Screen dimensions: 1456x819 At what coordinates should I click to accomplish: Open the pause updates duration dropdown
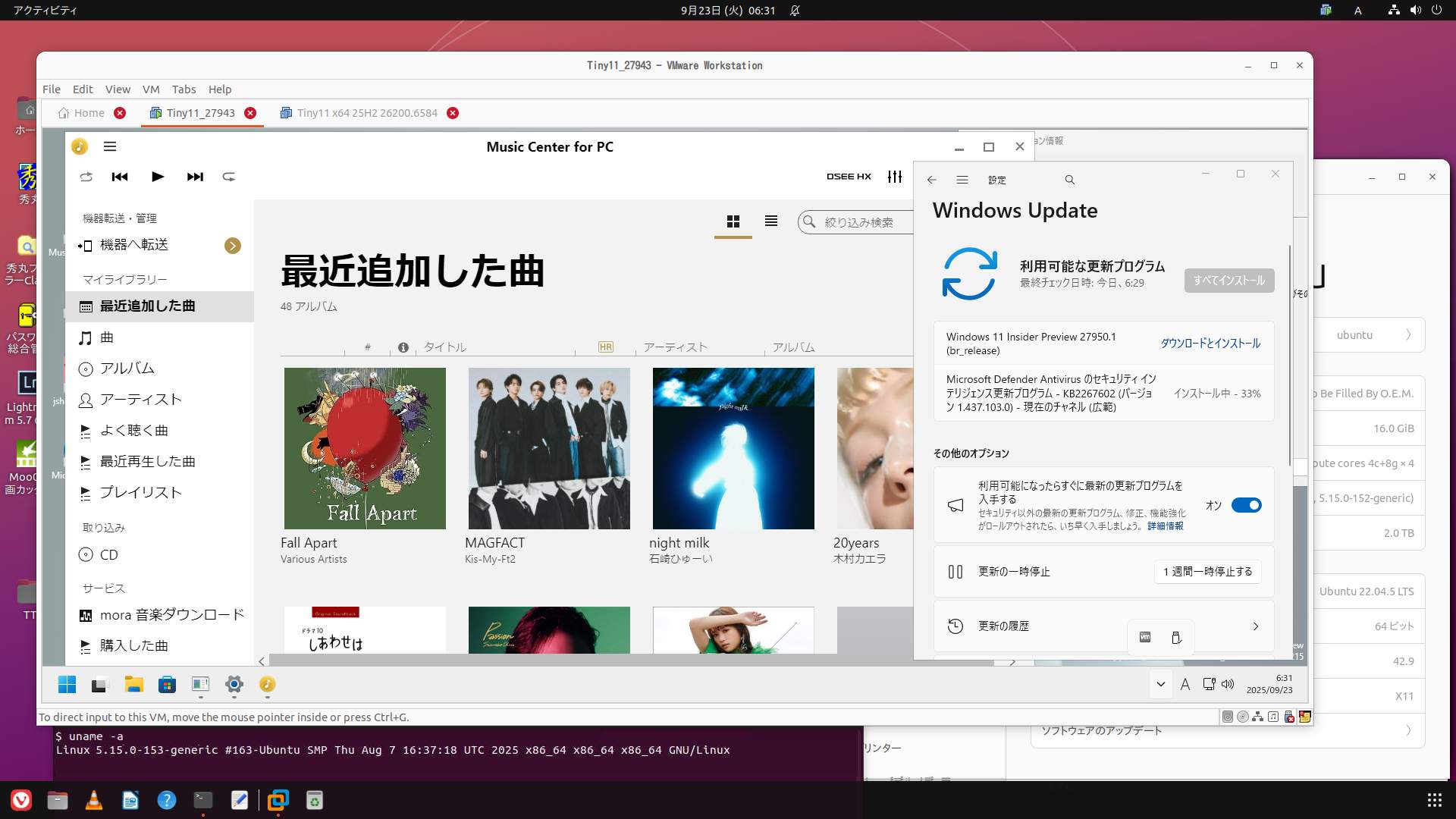(x=1207, y=572)
